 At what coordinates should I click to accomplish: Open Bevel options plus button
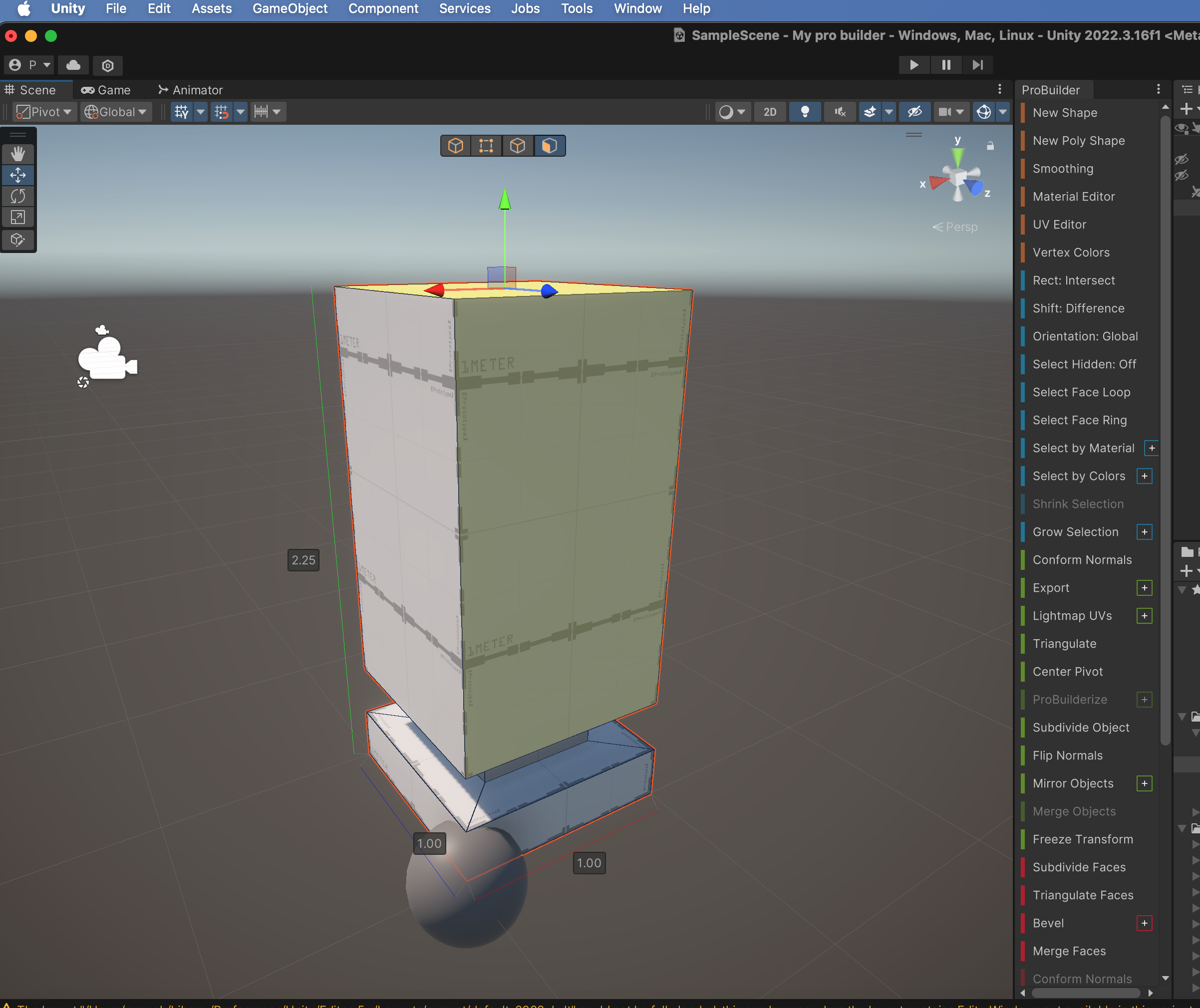point(1144,923)
